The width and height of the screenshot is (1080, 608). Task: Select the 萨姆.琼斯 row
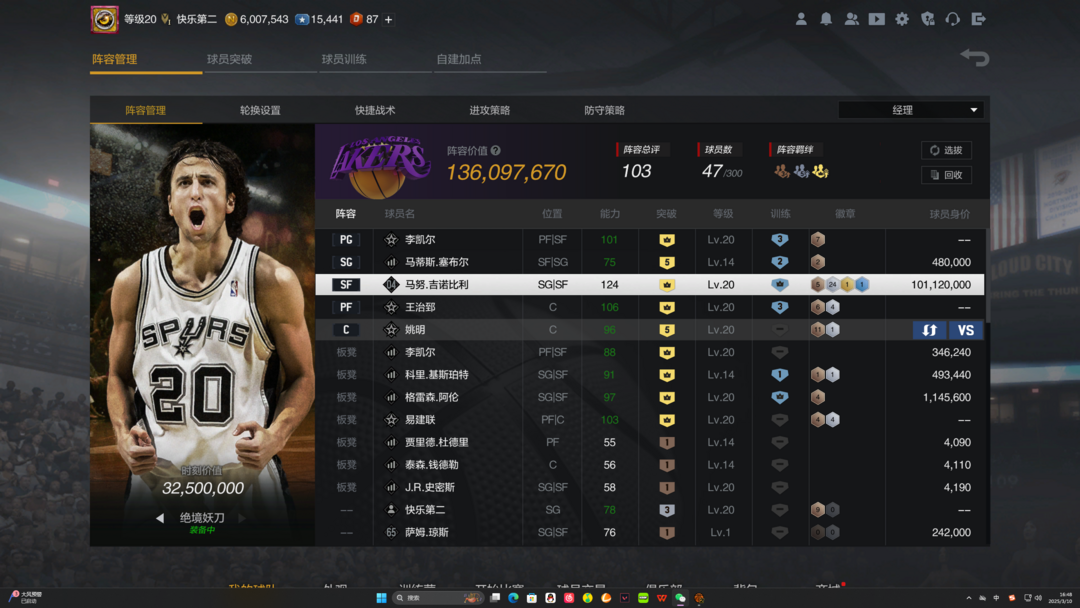click(650, 532)
